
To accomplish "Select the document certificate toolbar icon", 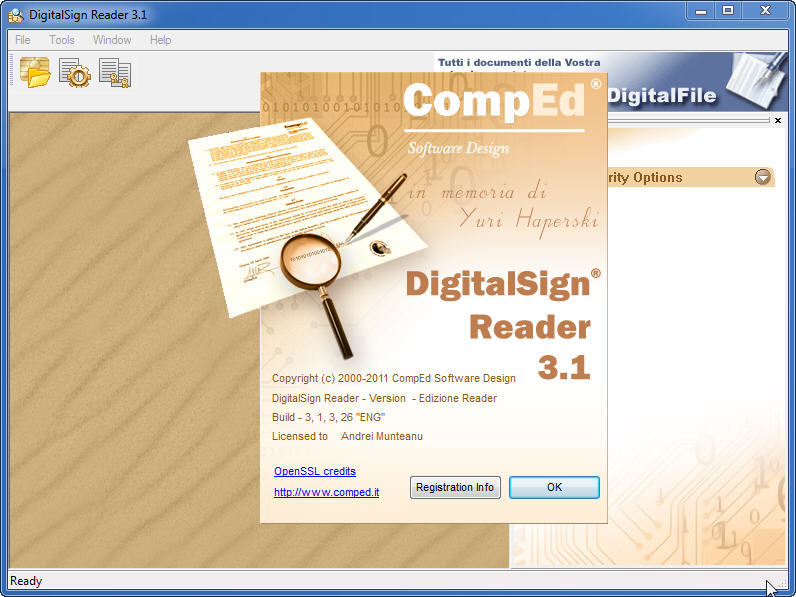I will pyautogui.click(x=115, y=73).
